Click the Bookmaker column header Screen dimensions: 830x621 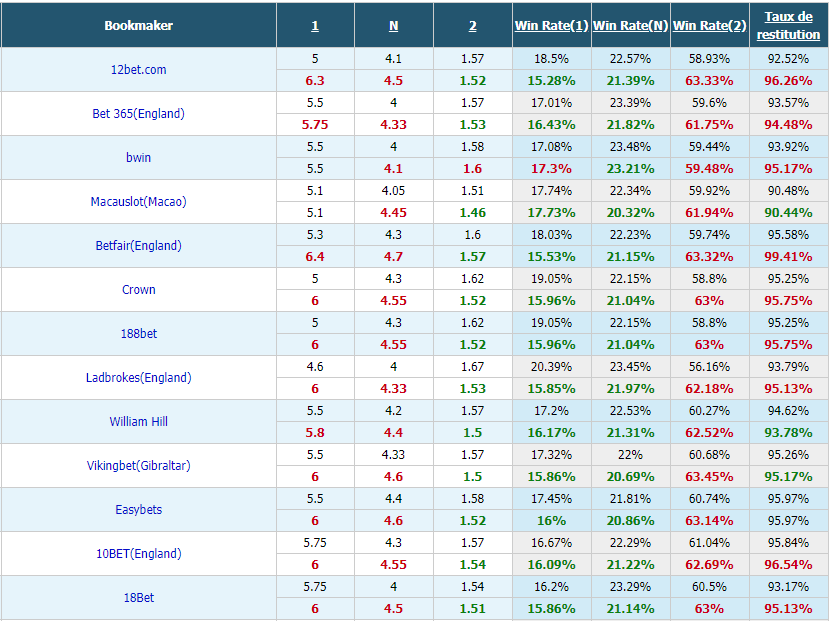coord(138,25)
